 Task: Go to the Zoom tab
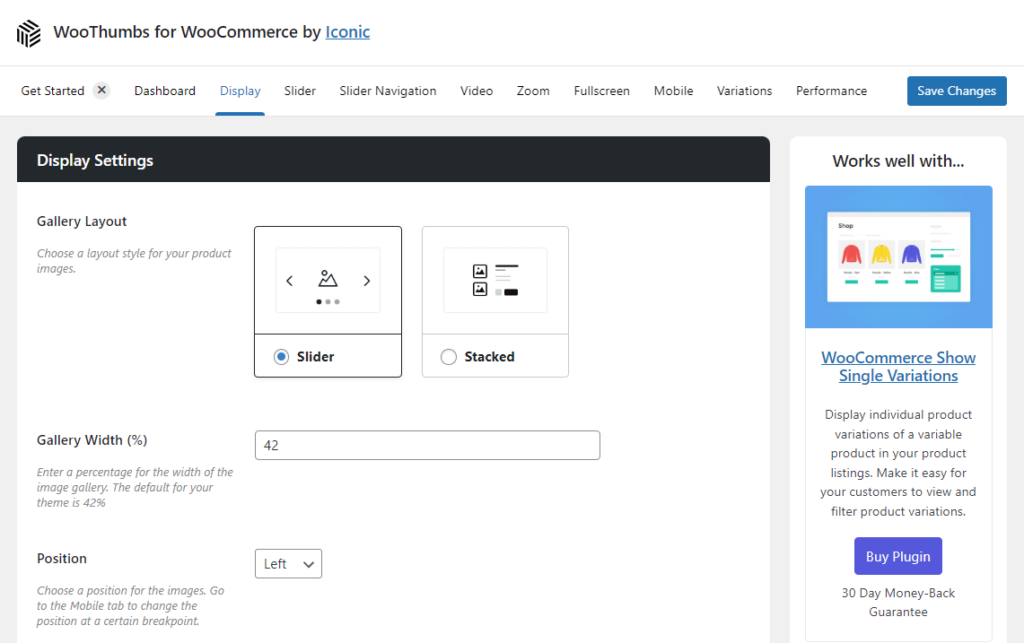click(x=533, y=91)
